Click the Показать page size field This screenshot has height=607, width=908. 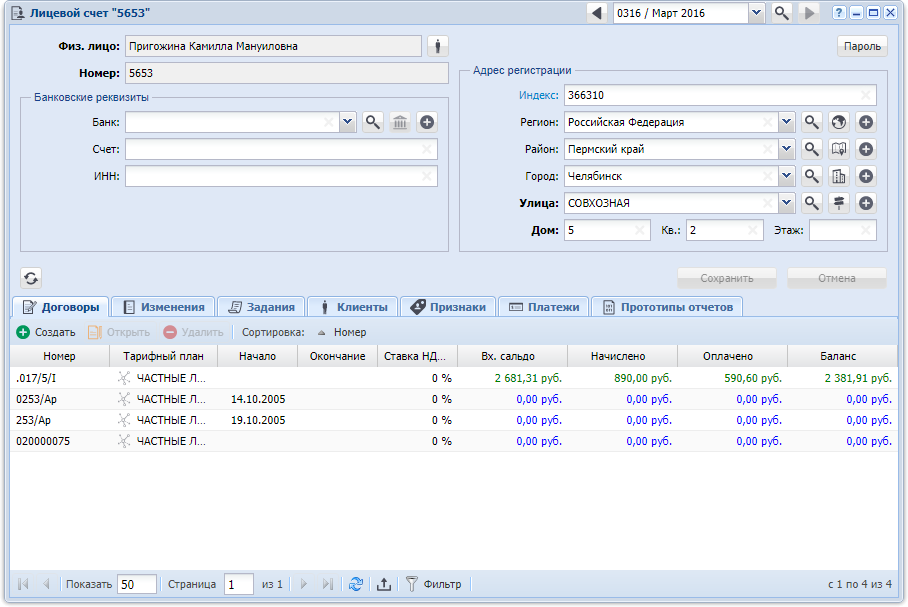click(x=137, y=584)
